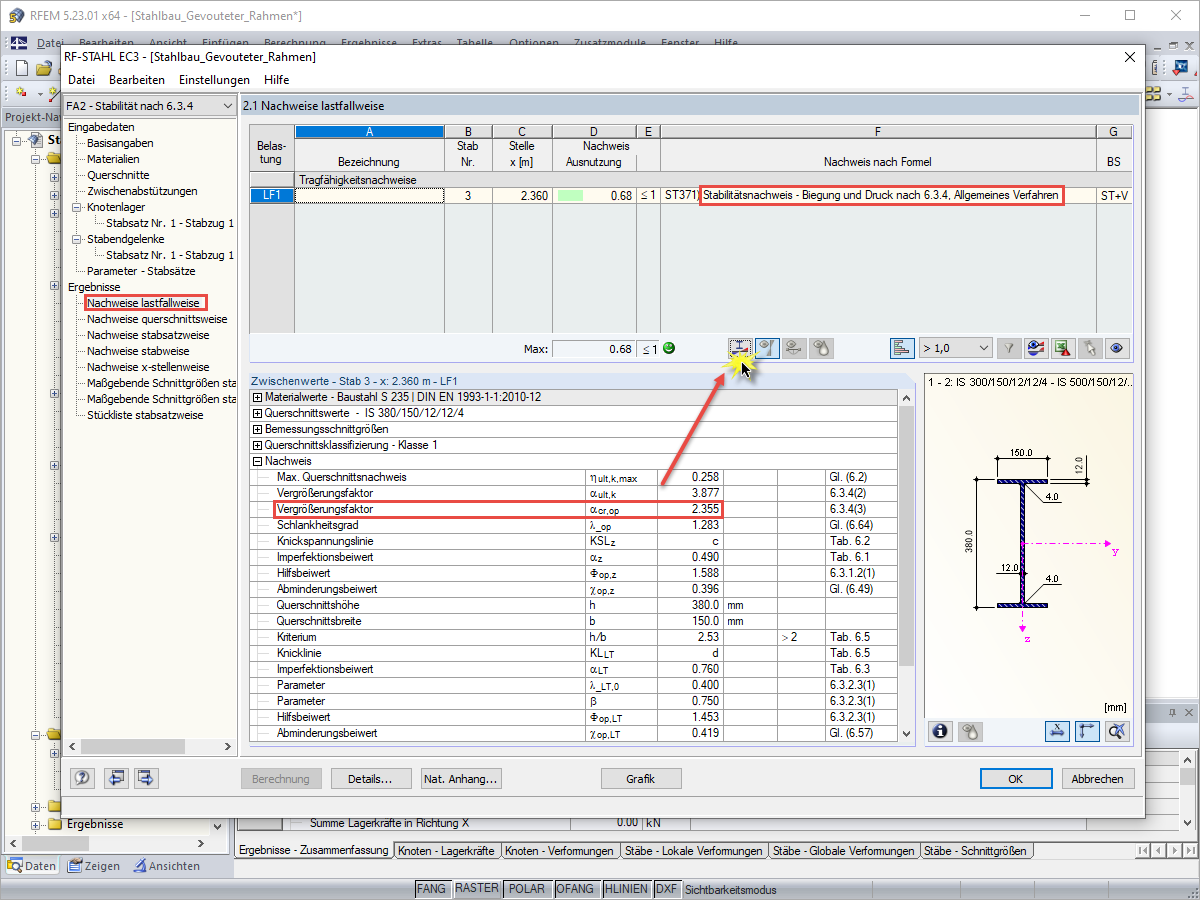Open Einstellungen menu

[x=214, y=79]
